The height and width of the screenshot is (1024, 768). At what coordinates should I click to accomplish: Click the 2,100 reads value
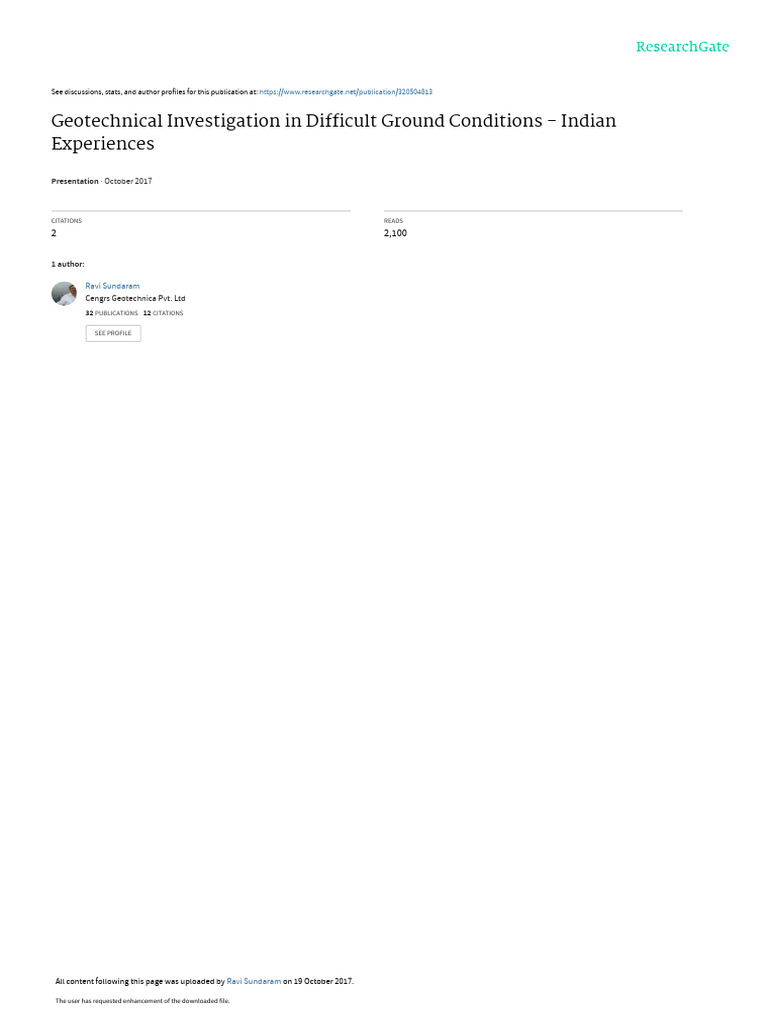click(395, 233)
